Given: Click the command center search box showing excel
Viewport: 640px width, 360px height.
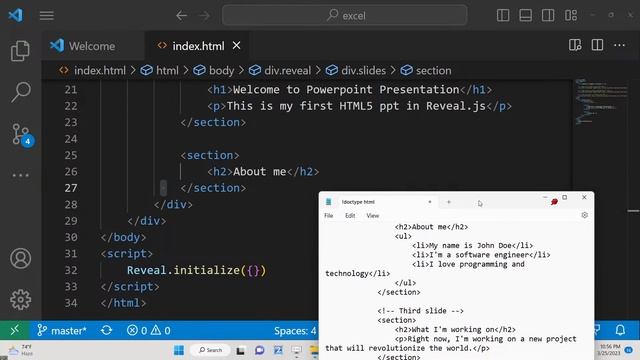Looking at the screenshot, I should coord(344,16).
